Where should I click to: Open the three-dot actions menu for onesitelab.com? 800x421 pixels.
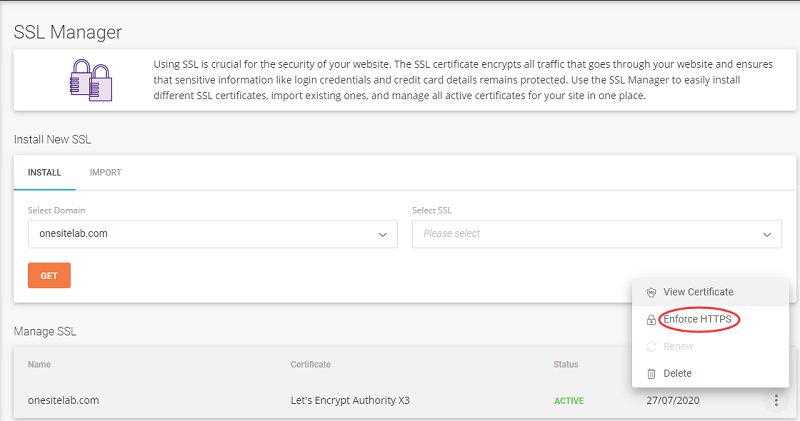coord(776,401)
